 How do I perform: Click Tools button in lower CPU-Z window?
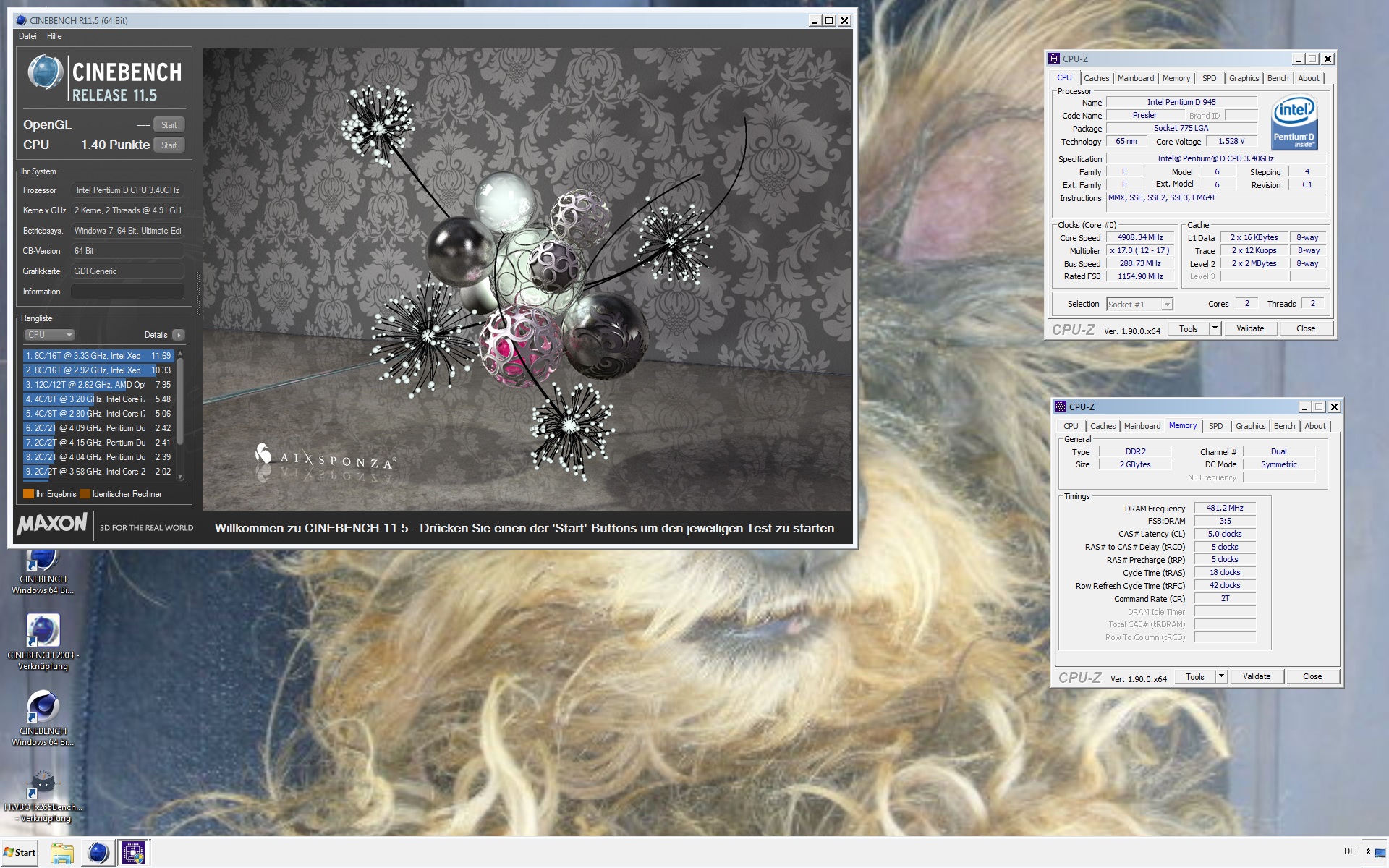click(x=1195, y=677)
